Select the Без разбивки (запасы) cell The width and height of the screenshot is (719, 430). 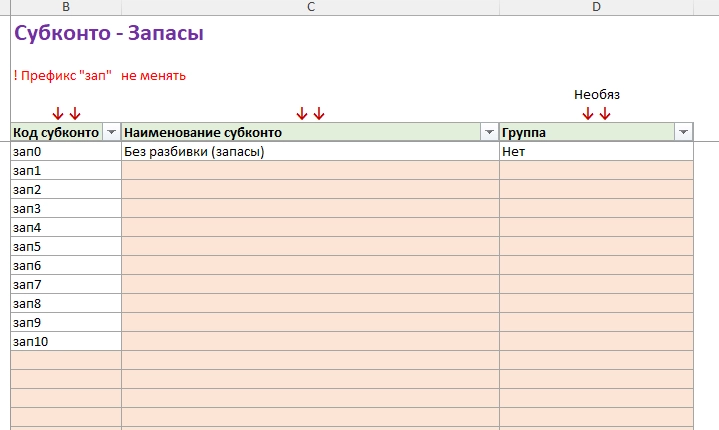310,151
